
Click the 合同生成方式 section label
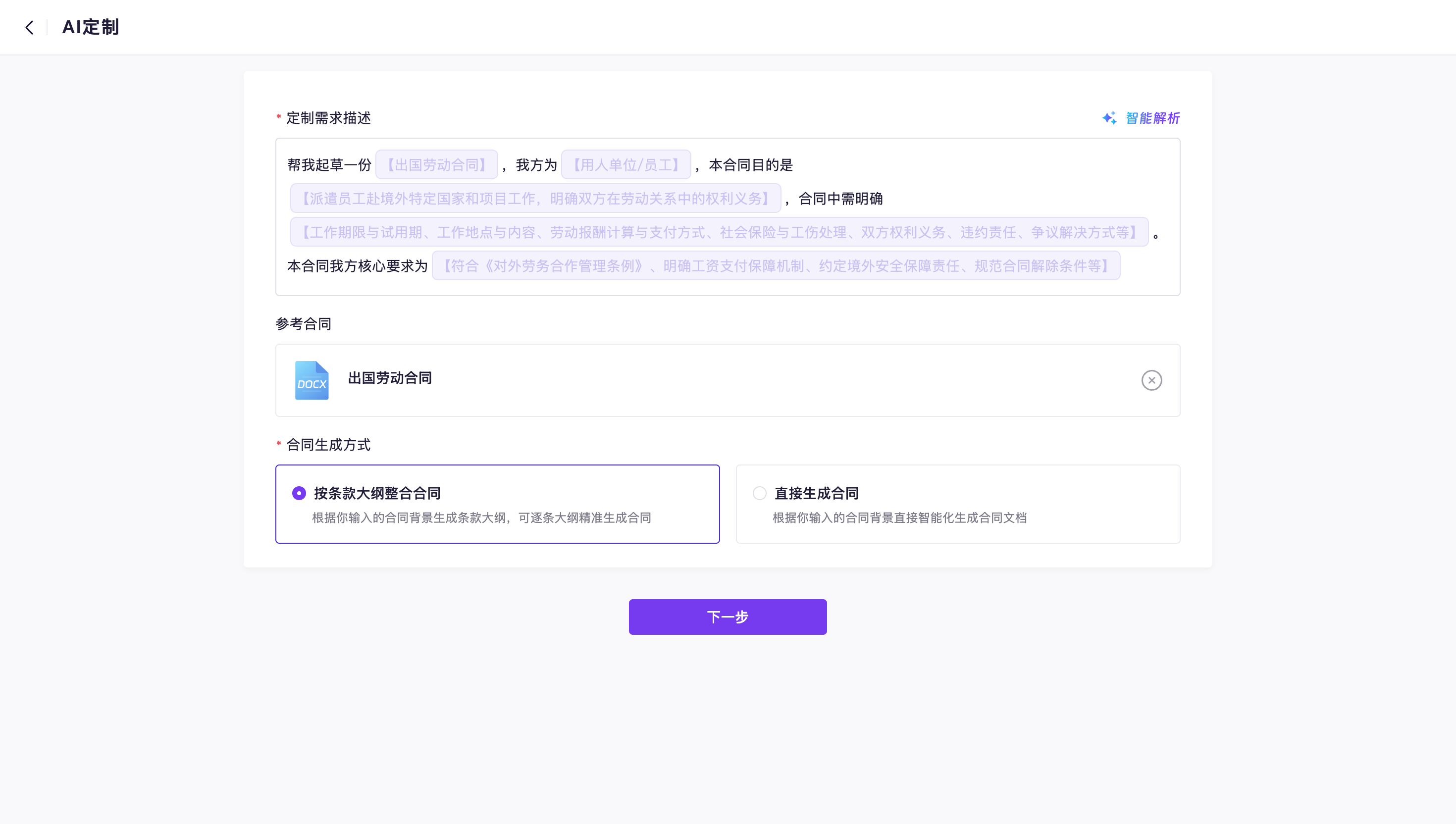[x=328, y=445]
